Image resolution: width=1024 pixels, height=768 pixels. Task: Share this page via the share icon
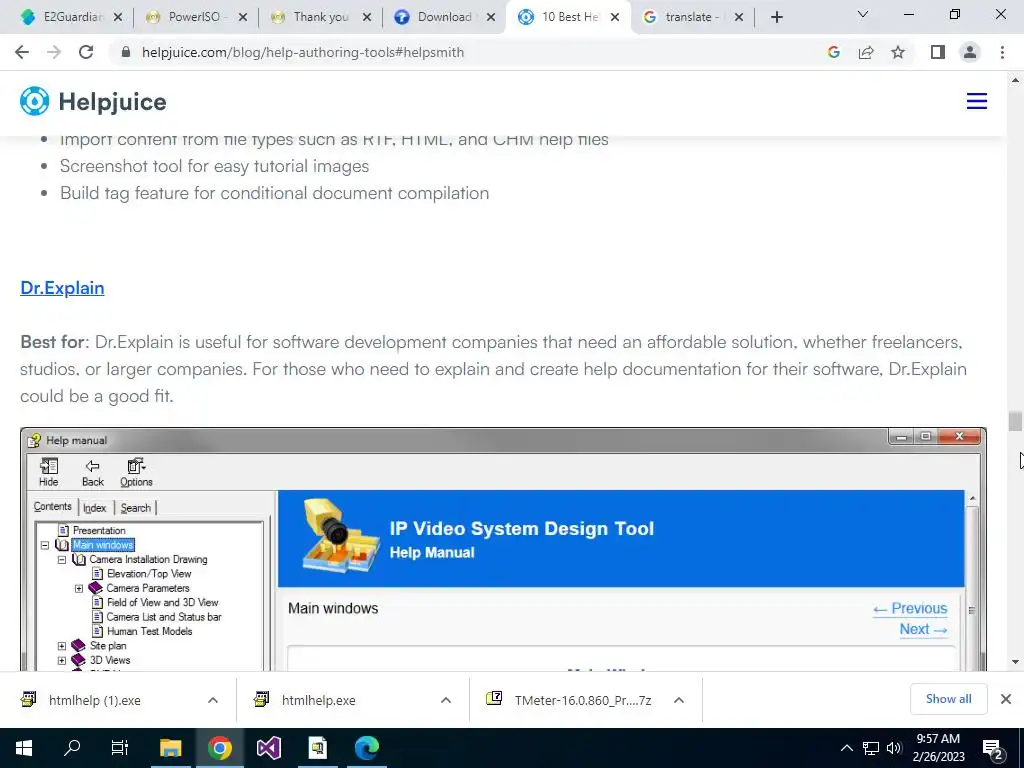coord(866,52)
